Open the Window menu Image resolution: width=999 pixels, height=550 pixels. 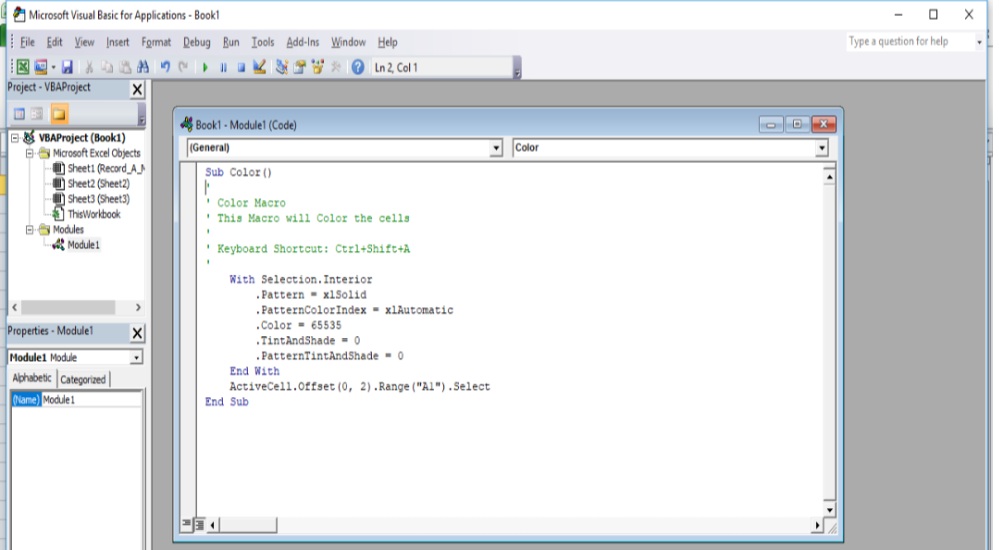click(348, 42)
